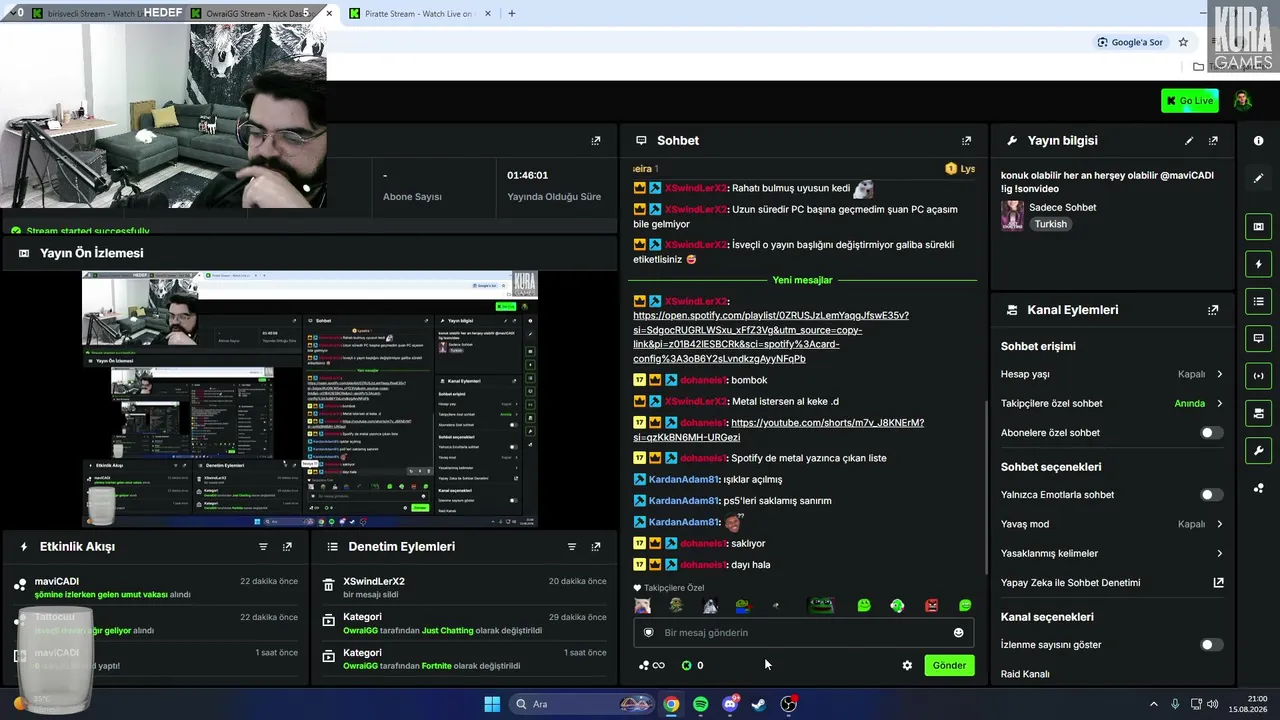Viewport: 1280px width, 720px height.
Task: Bookmark this page with the star icon
Action: coord(1183,42)
